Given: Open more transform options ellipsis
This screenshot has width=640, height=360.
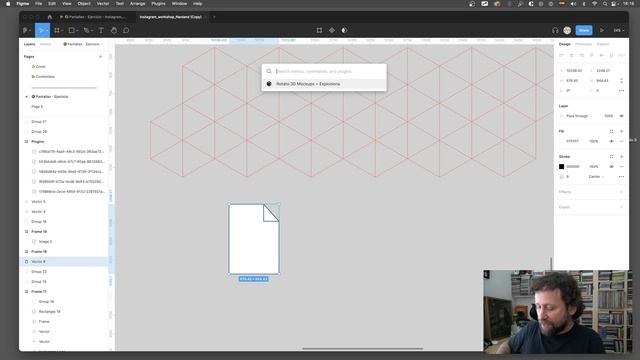Looking at the screenshot, I should 621,91.
